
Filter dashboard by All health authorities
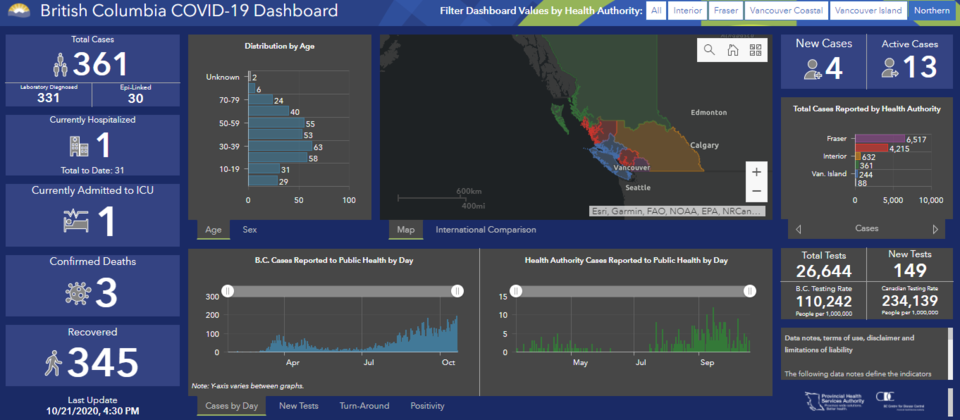656,10
